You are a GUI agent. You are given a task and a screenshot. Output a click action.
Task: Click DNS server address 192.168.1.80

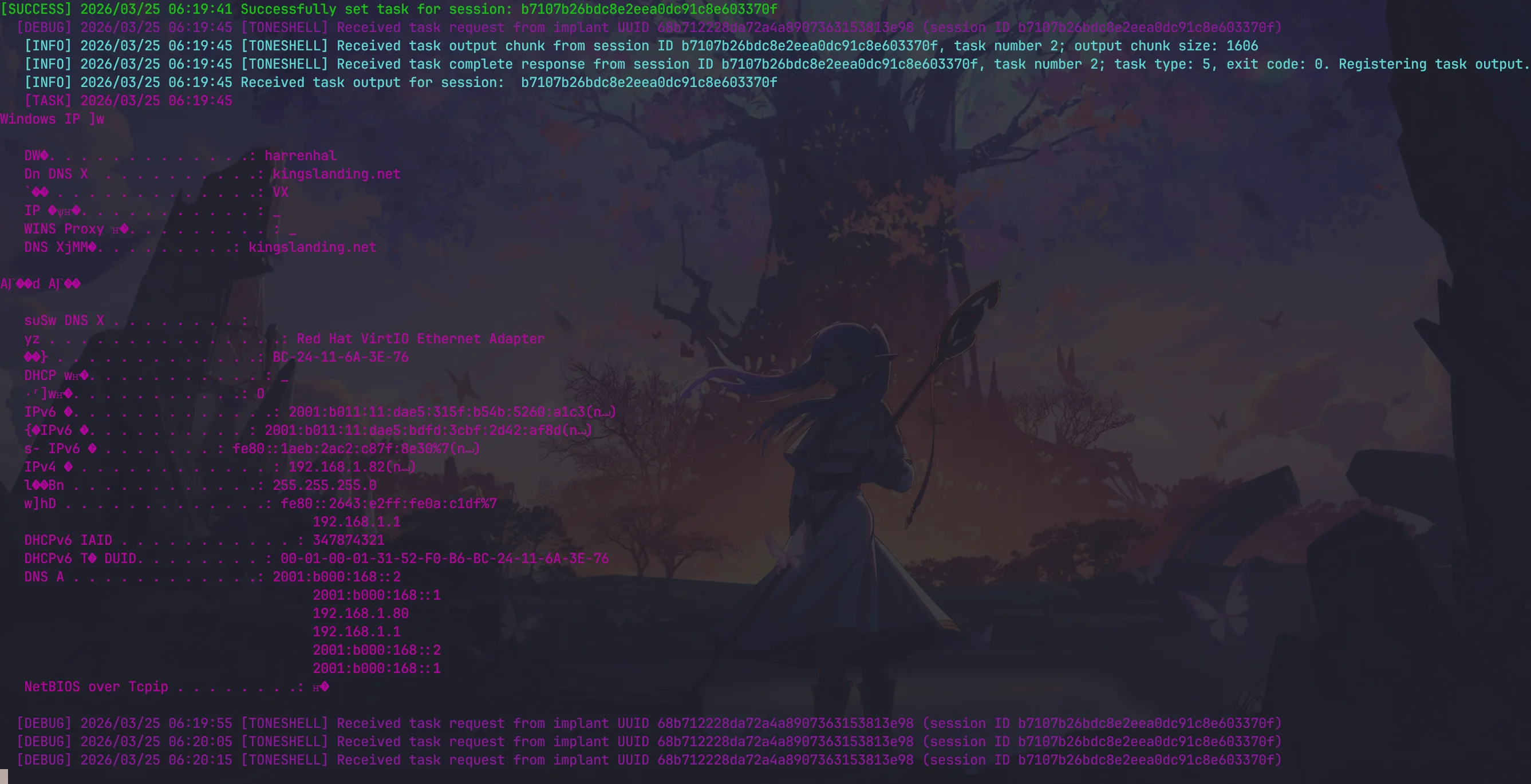361,613
